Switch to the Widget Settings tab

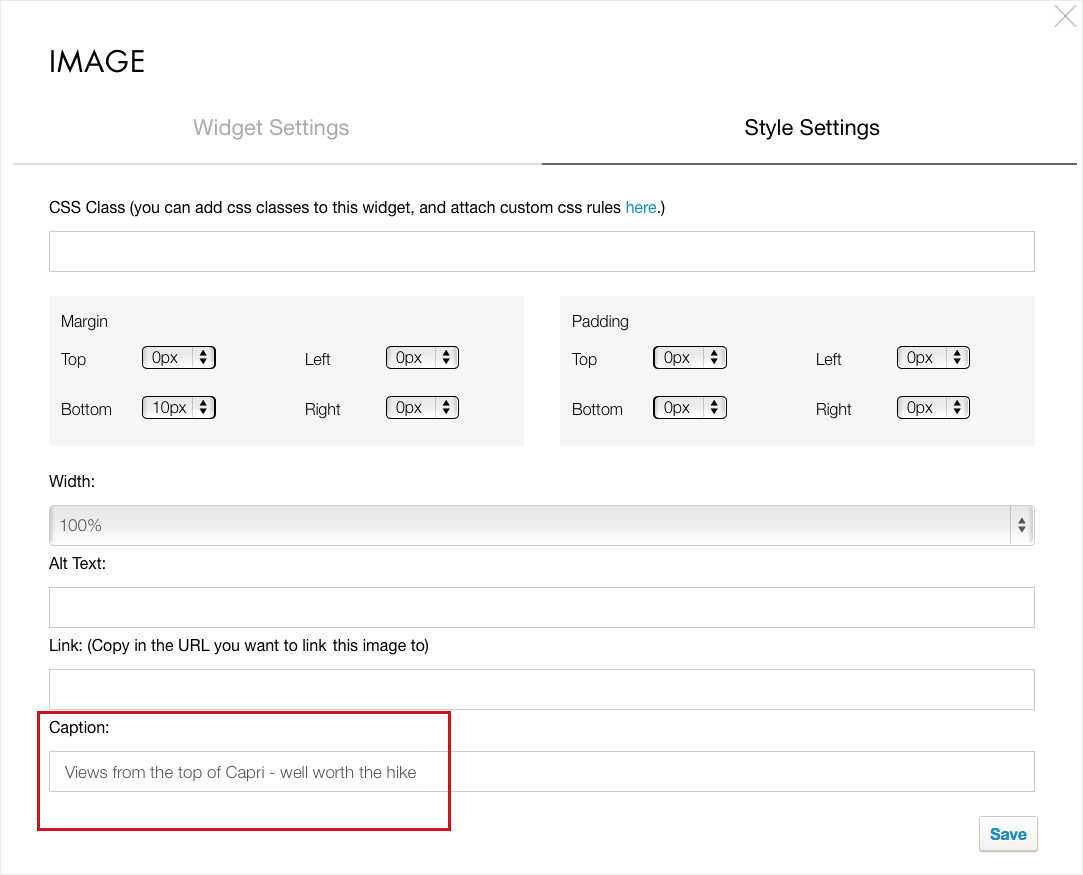pos(271,128)
